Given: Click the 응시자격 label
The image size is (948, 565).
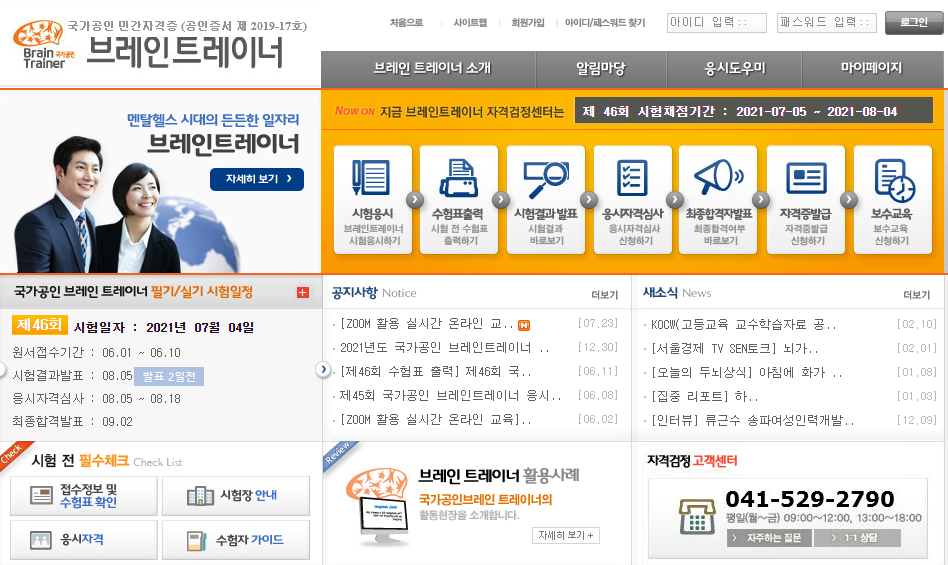Looking at the screenshot, I should (82, 539).
